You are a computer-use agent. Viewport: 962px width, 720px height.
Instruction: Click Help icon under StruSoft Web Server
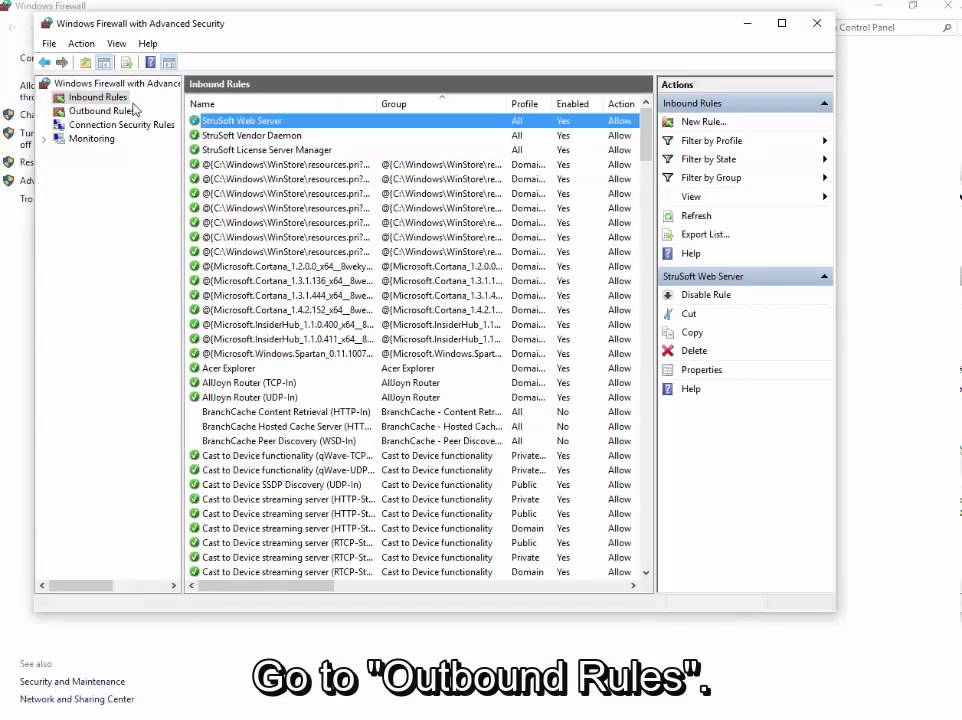668,389
